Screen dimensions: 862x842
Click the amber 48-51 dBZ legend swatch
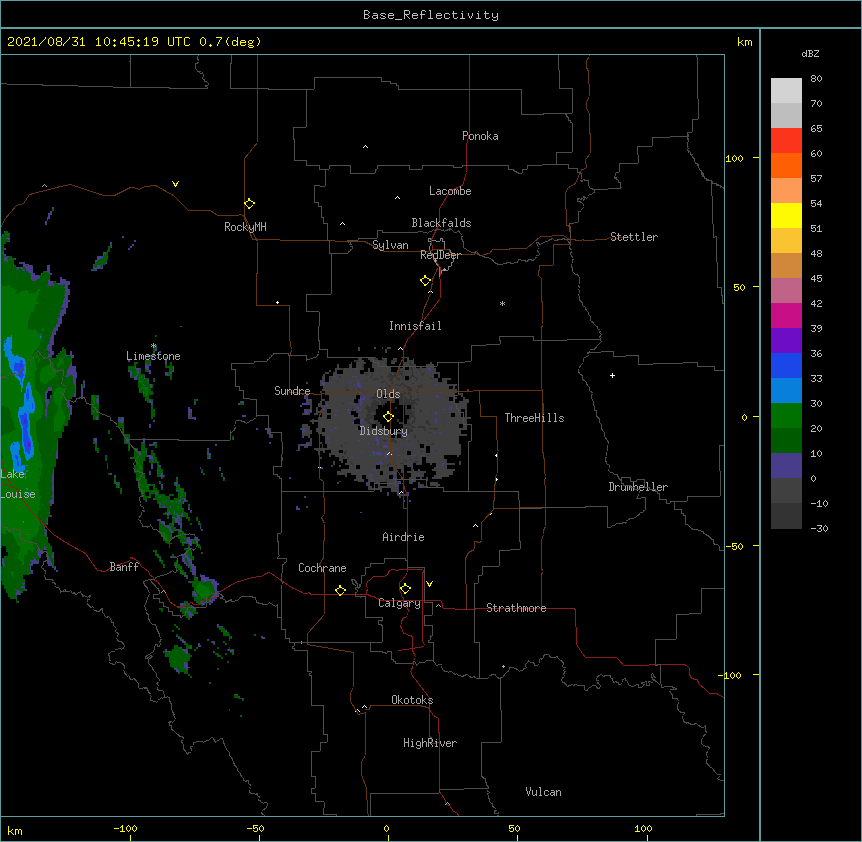click(x=786, y=241)
